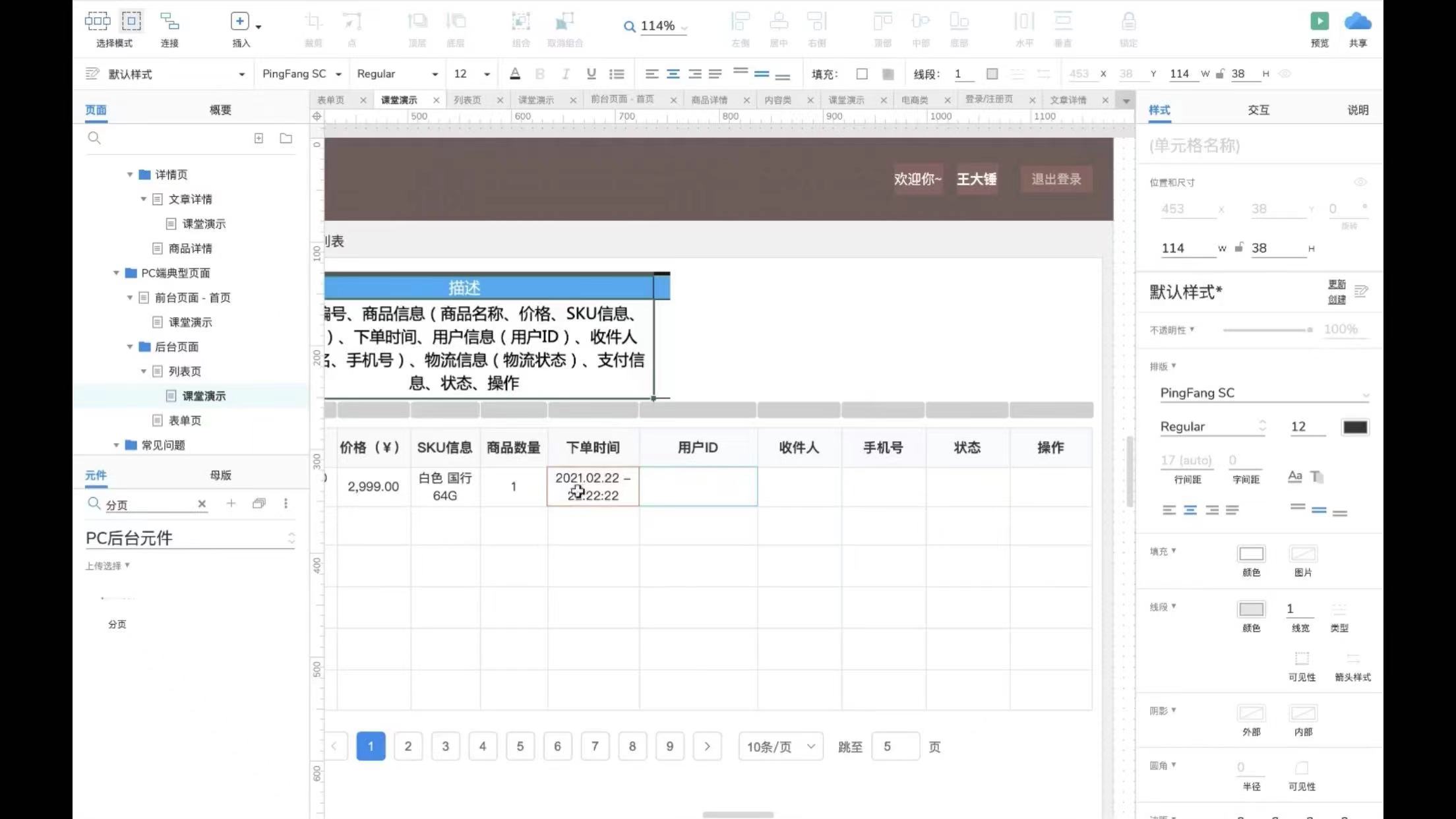Switch to the 交互 tab

(x=1258, y=110)
